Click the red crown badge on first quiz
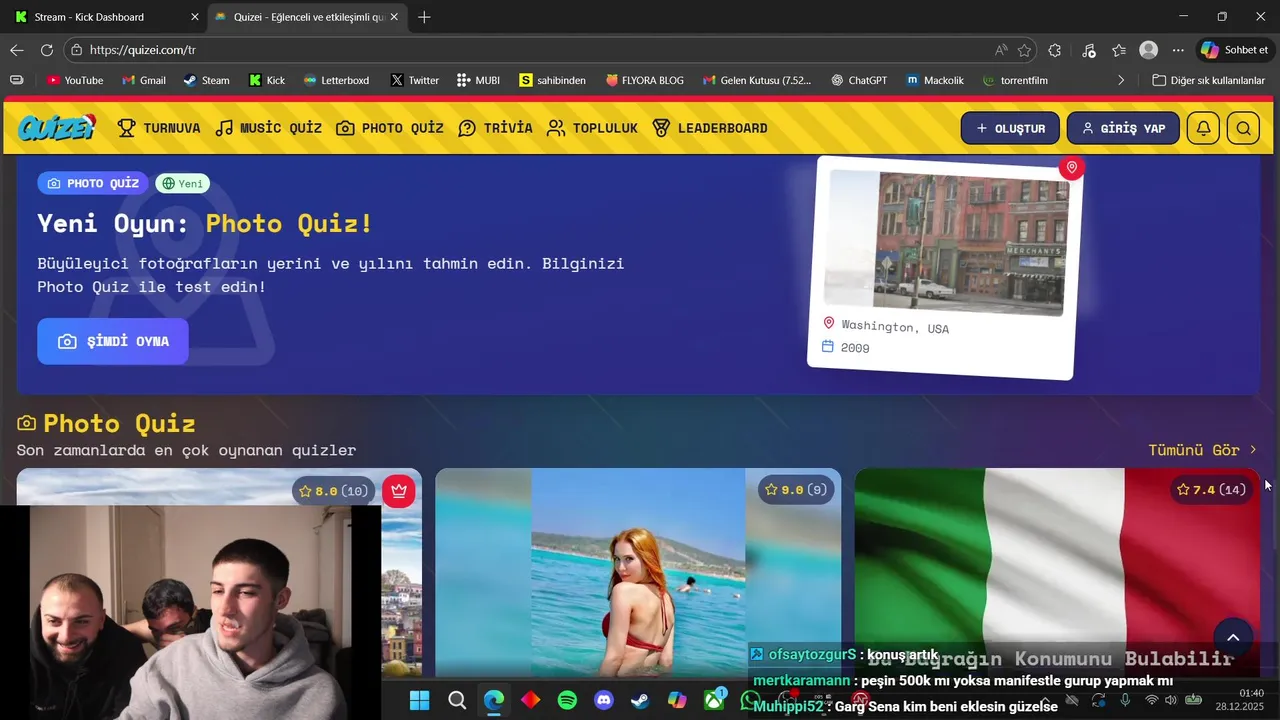This screenshot has height=720, width=1280. (x=399, y=490)
